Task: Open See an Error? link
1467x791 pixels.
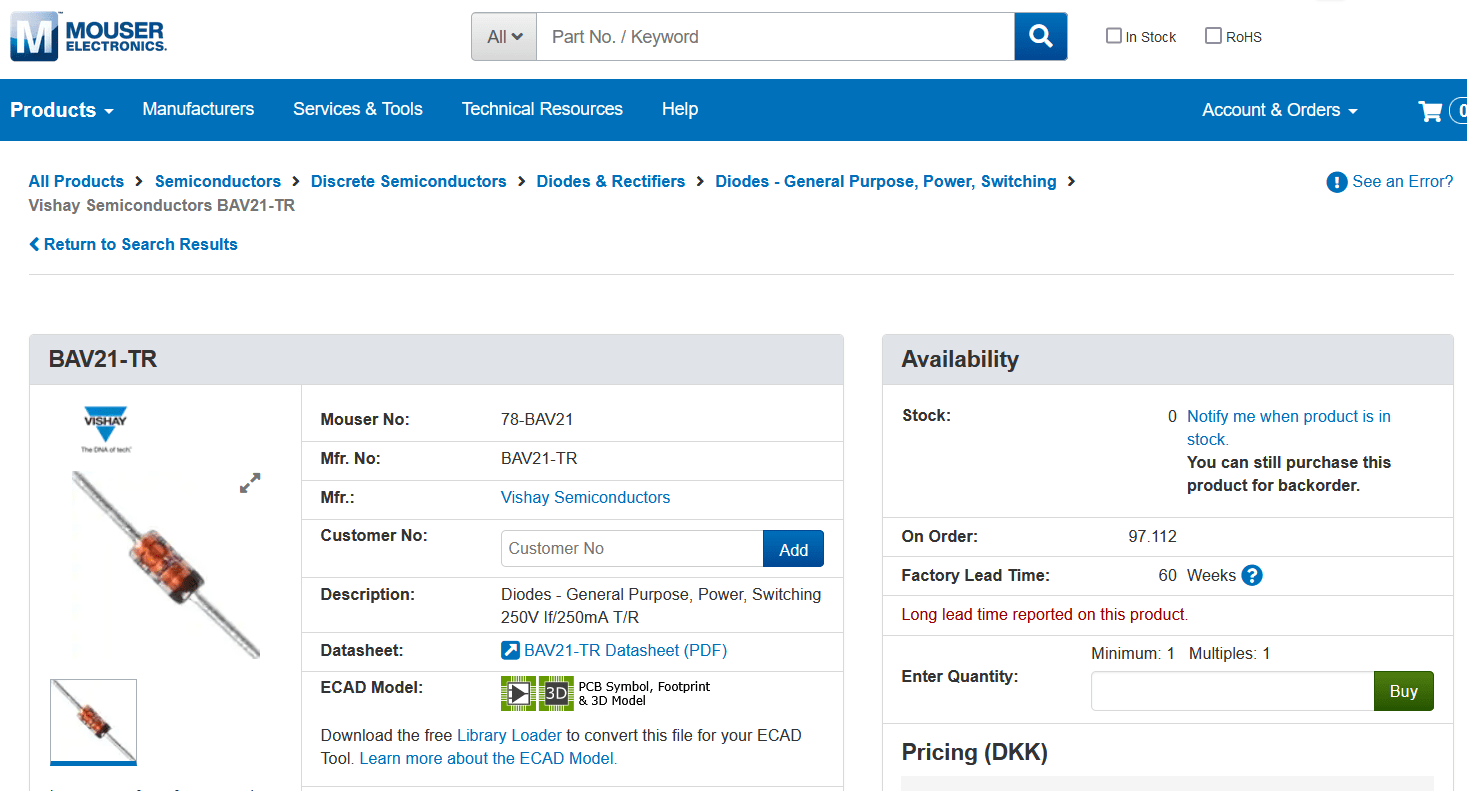Action: (1402, 181)
